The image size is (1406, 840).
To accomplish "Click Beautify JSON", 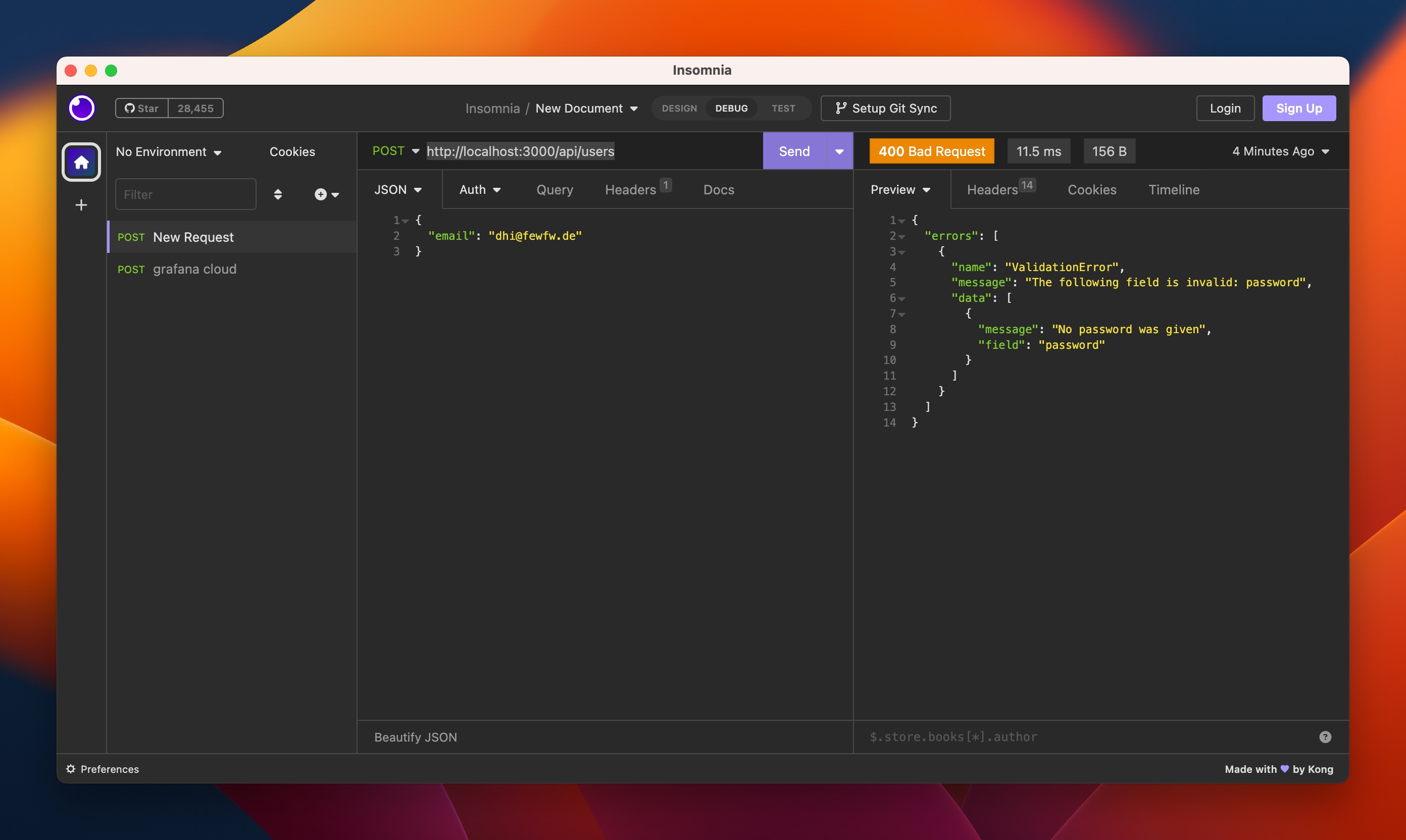I will pyautogui.click(x=415, y=737).
